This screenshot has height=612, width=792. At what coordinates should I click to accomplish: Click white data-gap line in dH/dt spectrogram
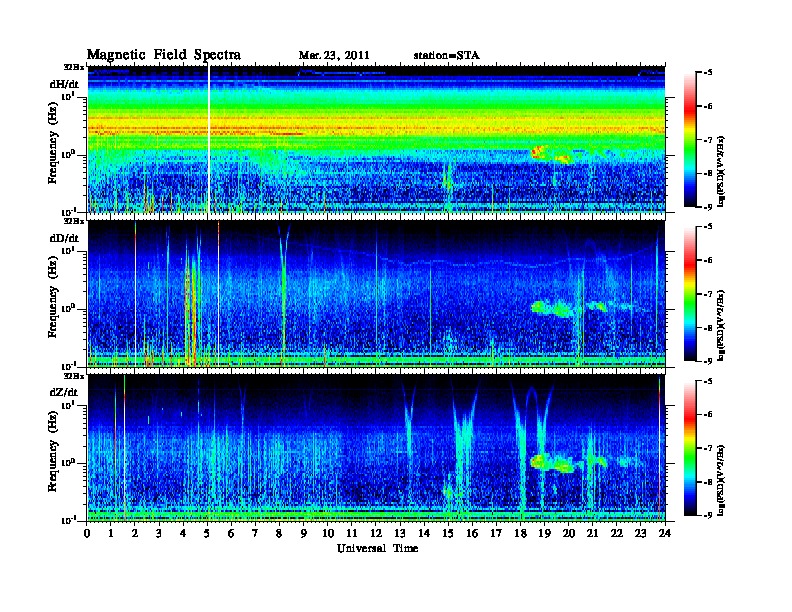pos(208,139)
